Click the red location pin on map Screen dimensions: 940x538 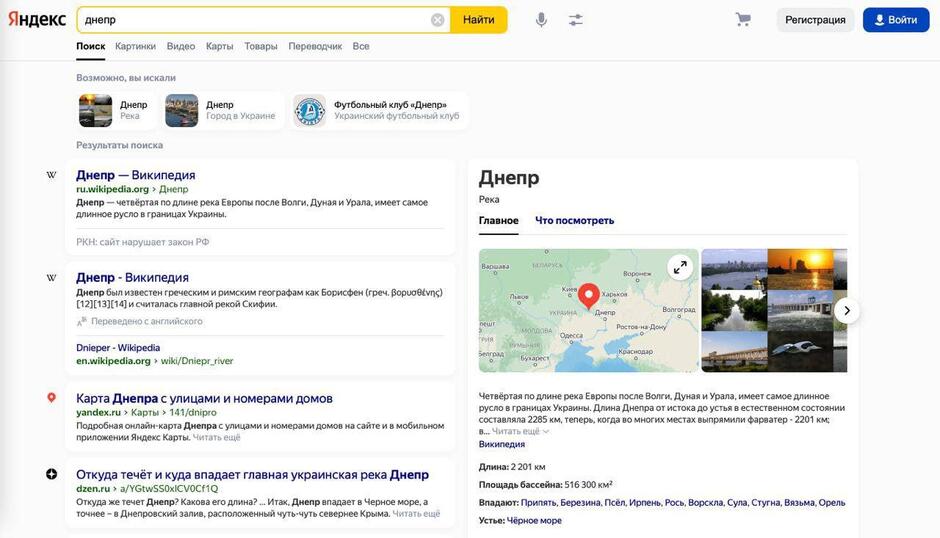[589, 296]
